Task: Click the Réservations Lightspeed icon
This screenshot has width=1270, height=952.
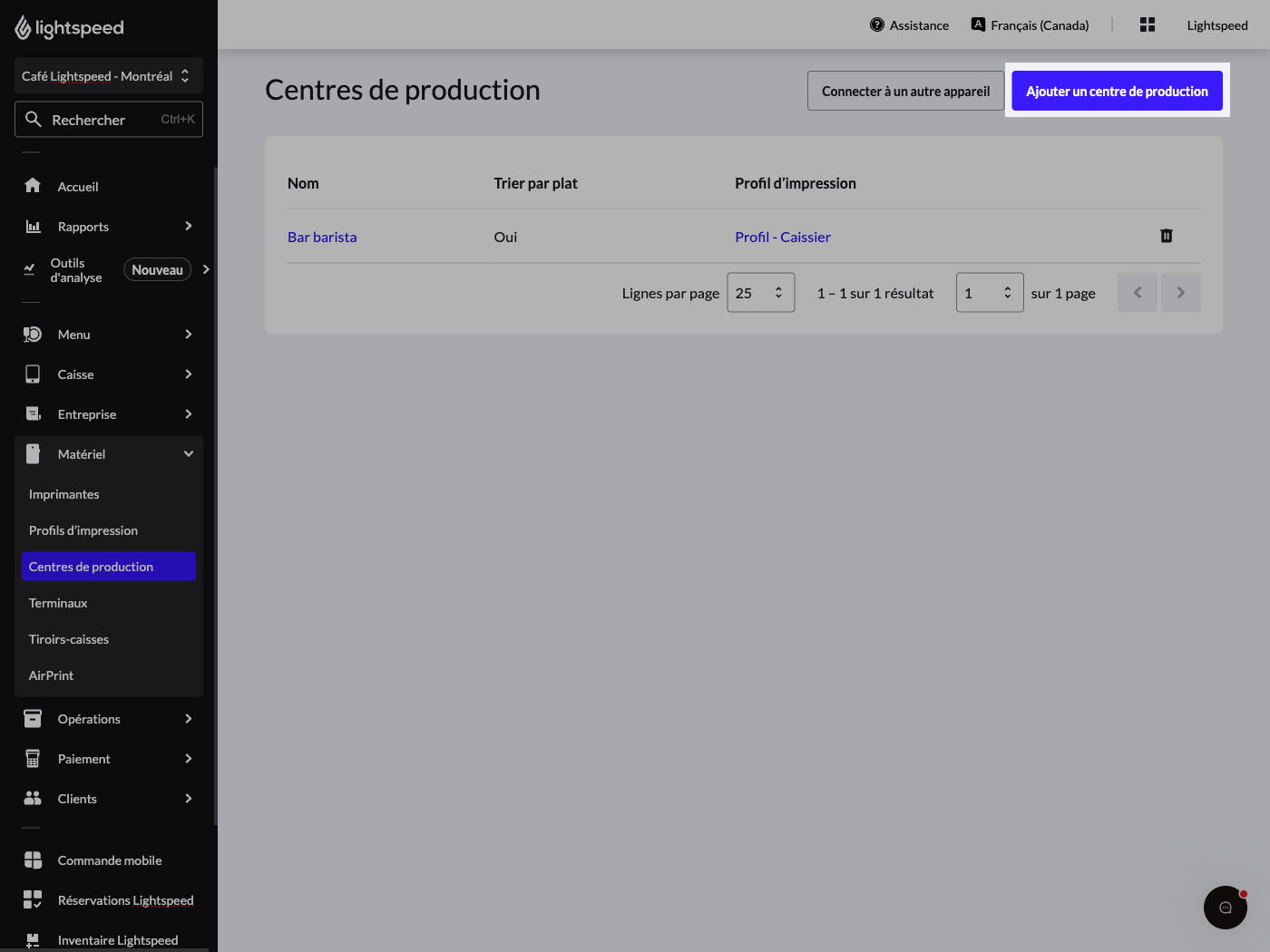Action: click(33, 900)
